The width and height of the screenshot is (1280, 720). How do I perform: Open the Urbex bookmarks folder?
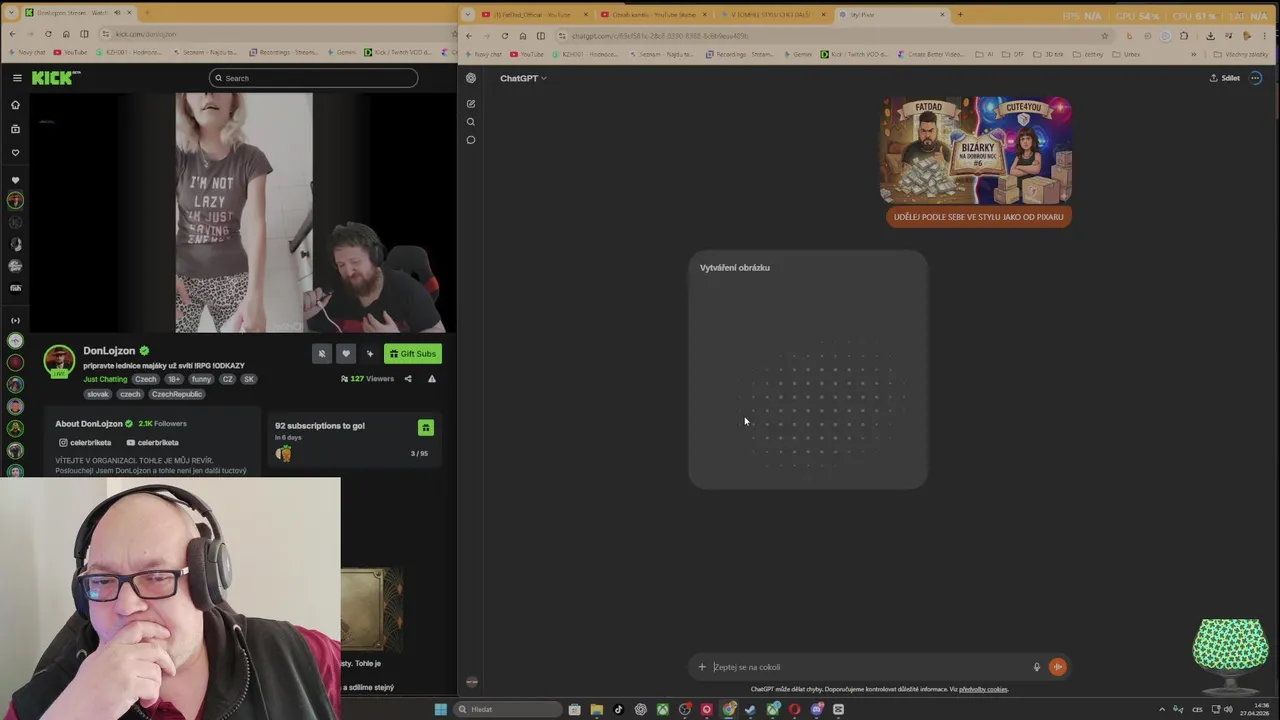(1127, 54)
